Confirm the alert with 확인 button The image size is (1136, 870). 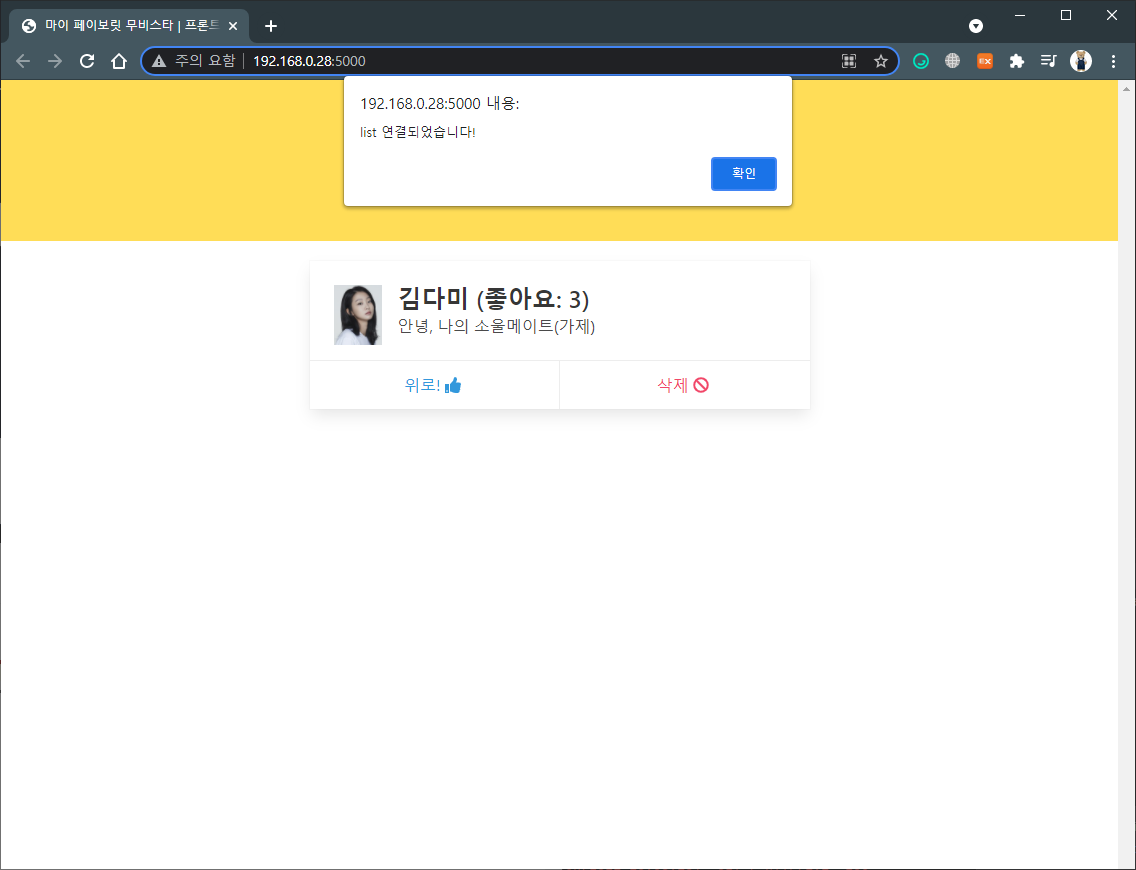[743, 174]
